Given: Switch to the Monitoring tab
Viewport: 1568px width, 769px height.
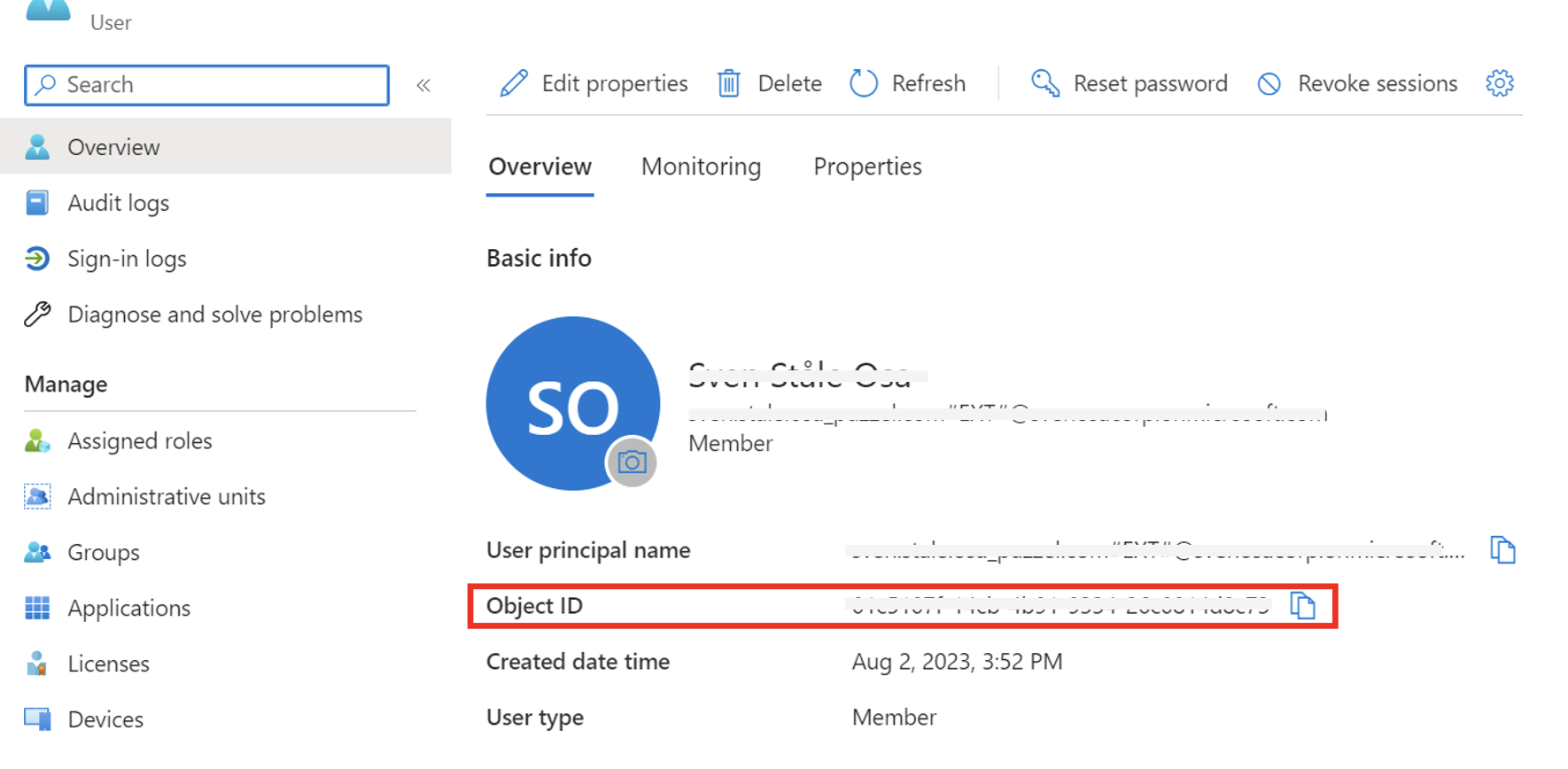Looking at the screenshot, I should [x=701, y=167].
